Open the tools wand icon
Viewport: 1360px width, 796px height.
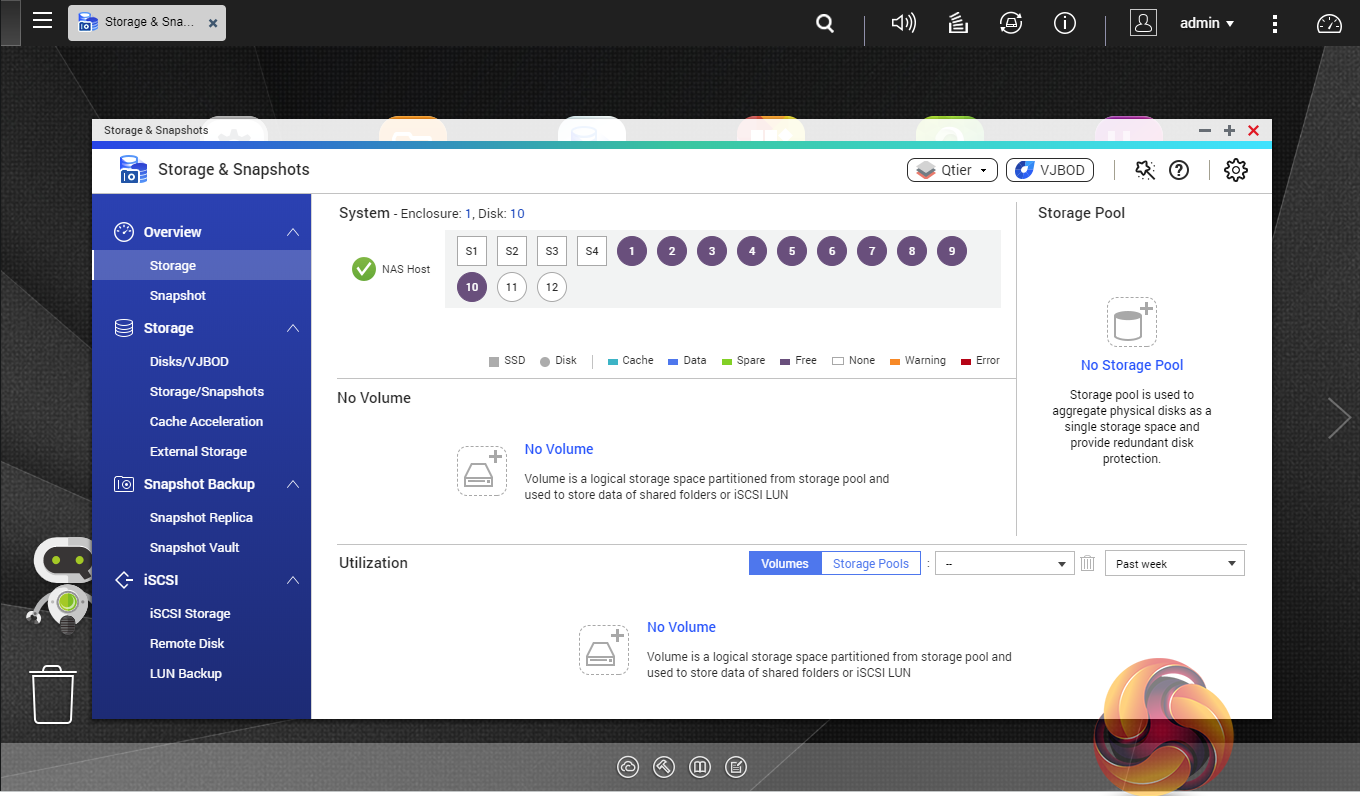click(1145, 170)
